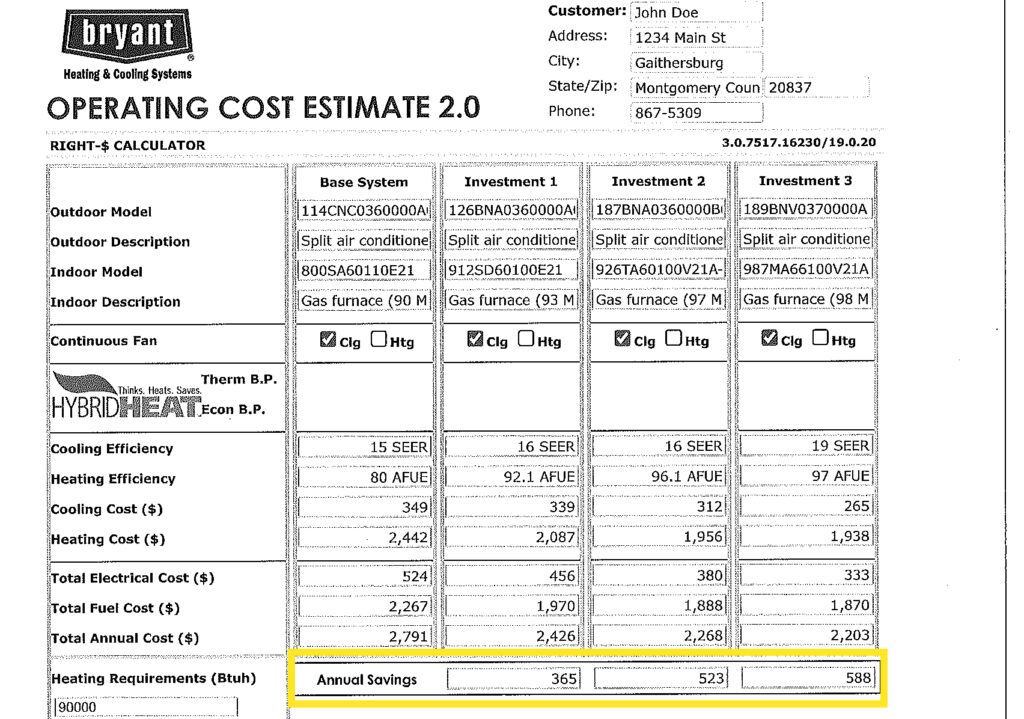This screenshot has width=1024, height=719.
Task: Click the City field showing Gaithersburg
Action: [696, 63]
